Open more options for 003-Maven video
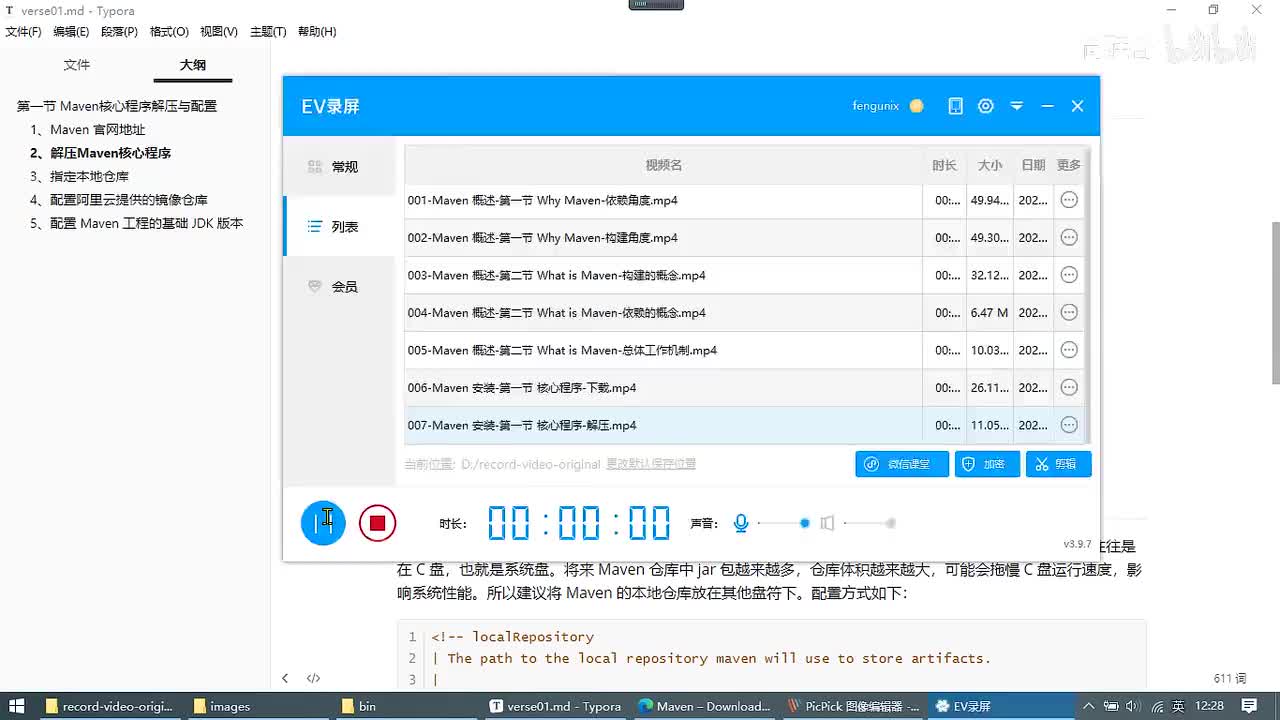The width and height of the screenshot is (1280, 720). pos(1069,275)
